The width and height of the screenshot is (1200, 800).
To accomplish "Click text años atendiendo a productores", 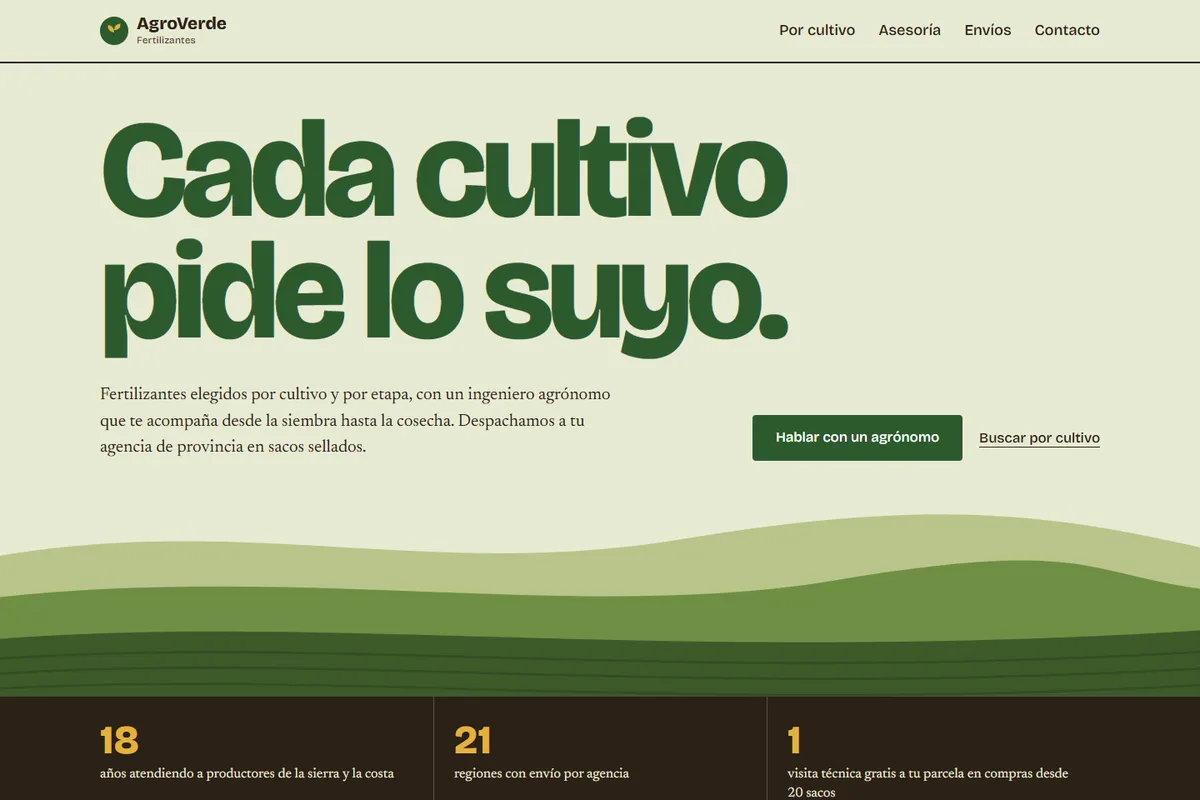I will (247, 774).
